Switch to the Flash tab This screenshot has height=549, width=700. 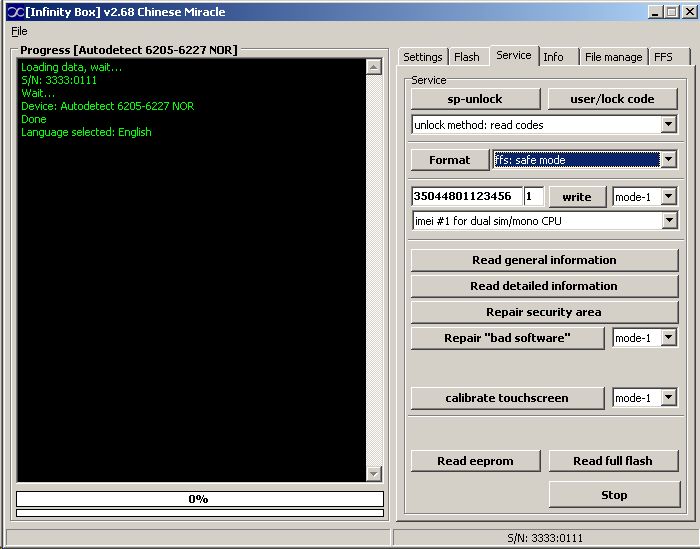pos(467,57)
